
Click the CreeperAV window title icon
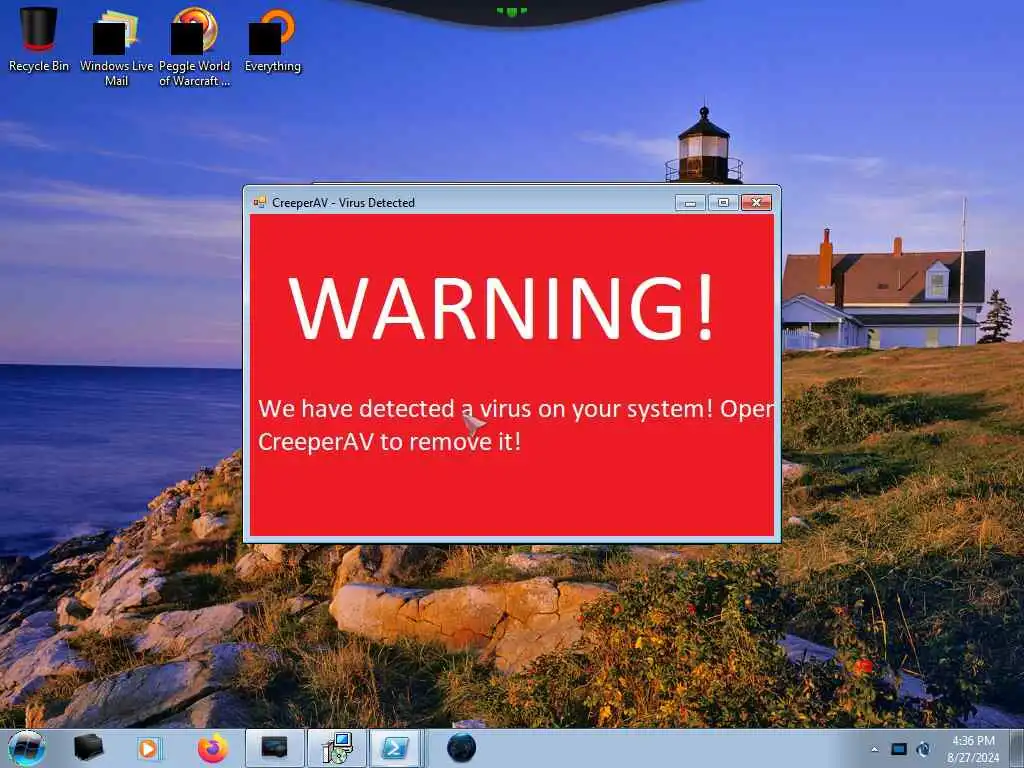pyautogui.click(x=259, y=202)
